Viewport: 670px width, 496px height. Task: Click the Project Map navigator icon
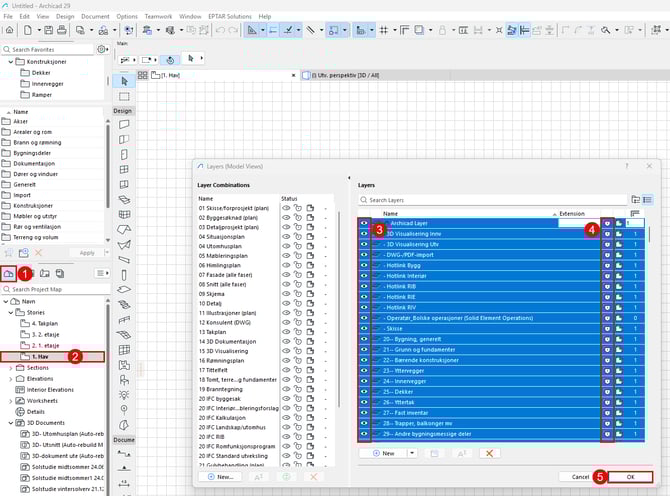point(11,273)
